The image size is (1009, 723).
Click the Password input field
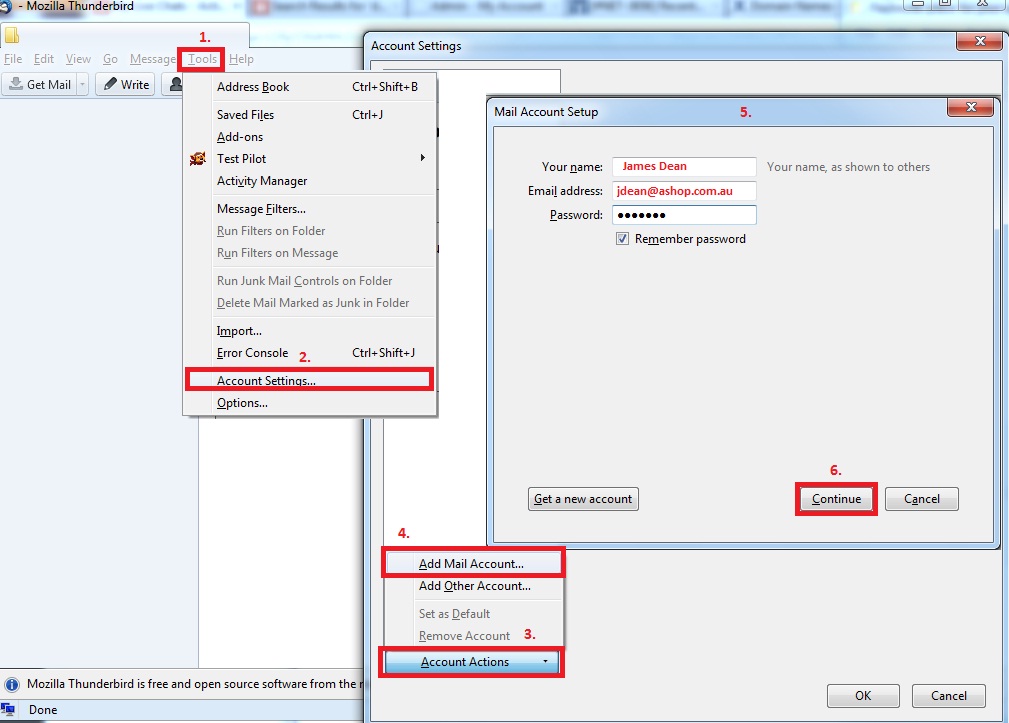tap(684, 215)
